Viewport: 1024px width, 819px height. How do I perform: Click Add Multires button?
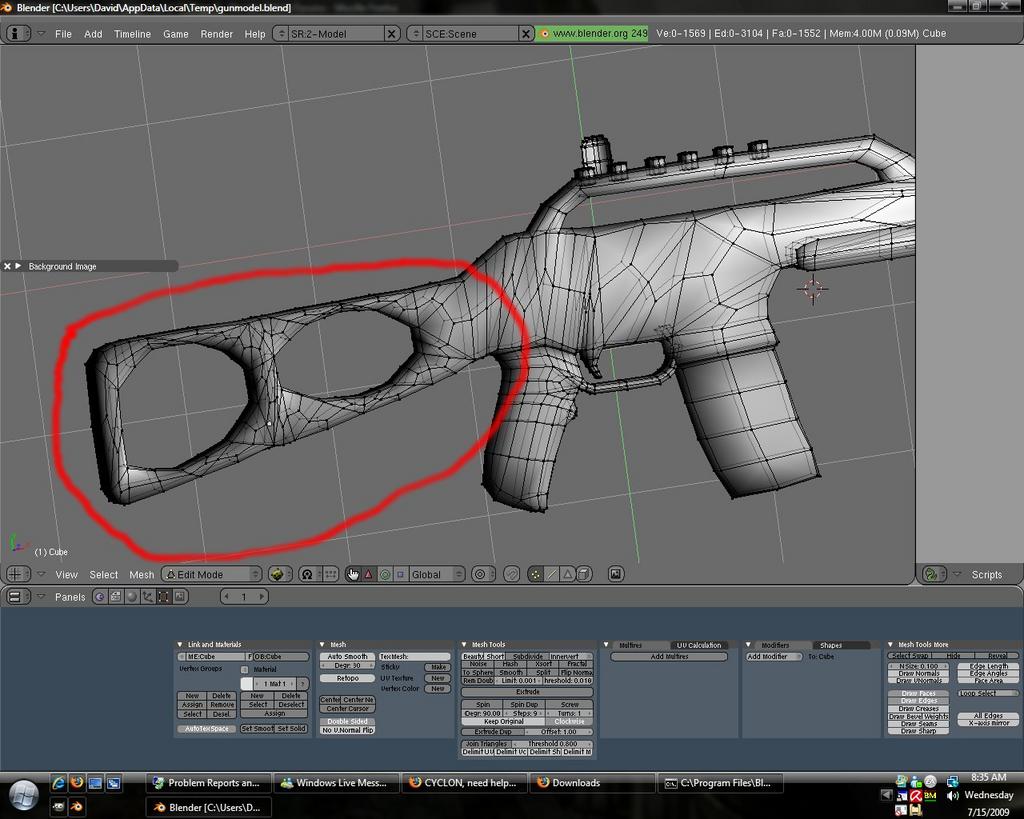click(669, 656)
